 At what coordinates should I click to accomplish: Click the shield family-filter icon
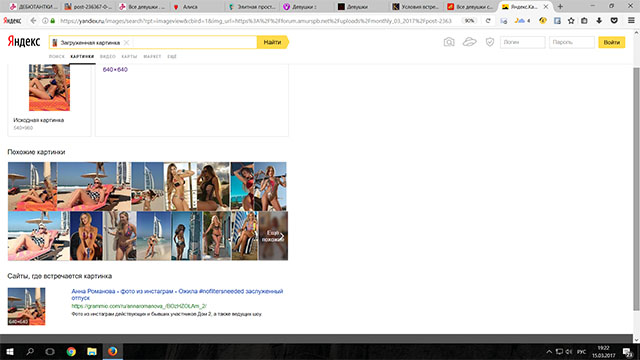[490, 42]
